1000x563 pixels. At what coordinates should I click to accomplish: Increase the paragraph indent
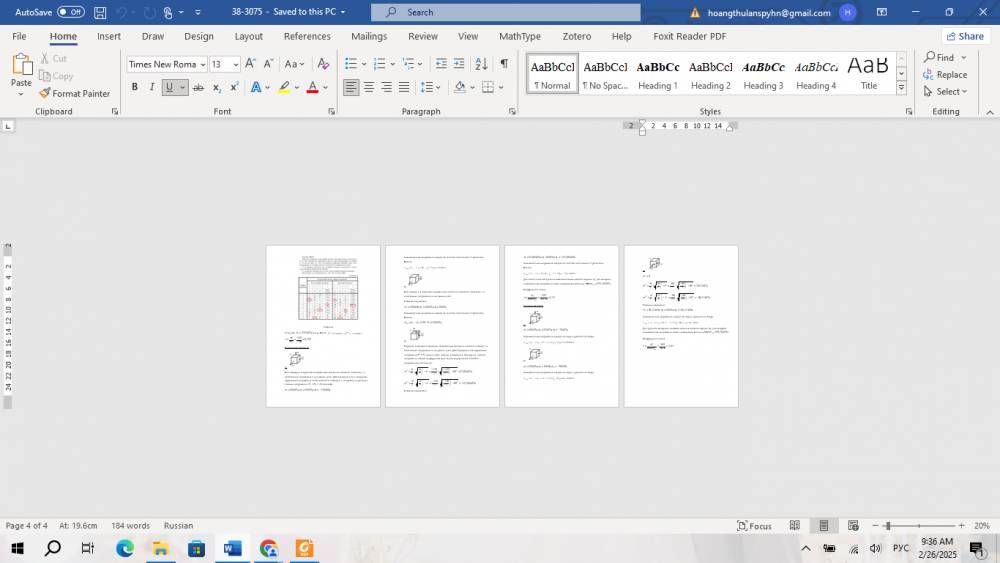pos(459,64)
